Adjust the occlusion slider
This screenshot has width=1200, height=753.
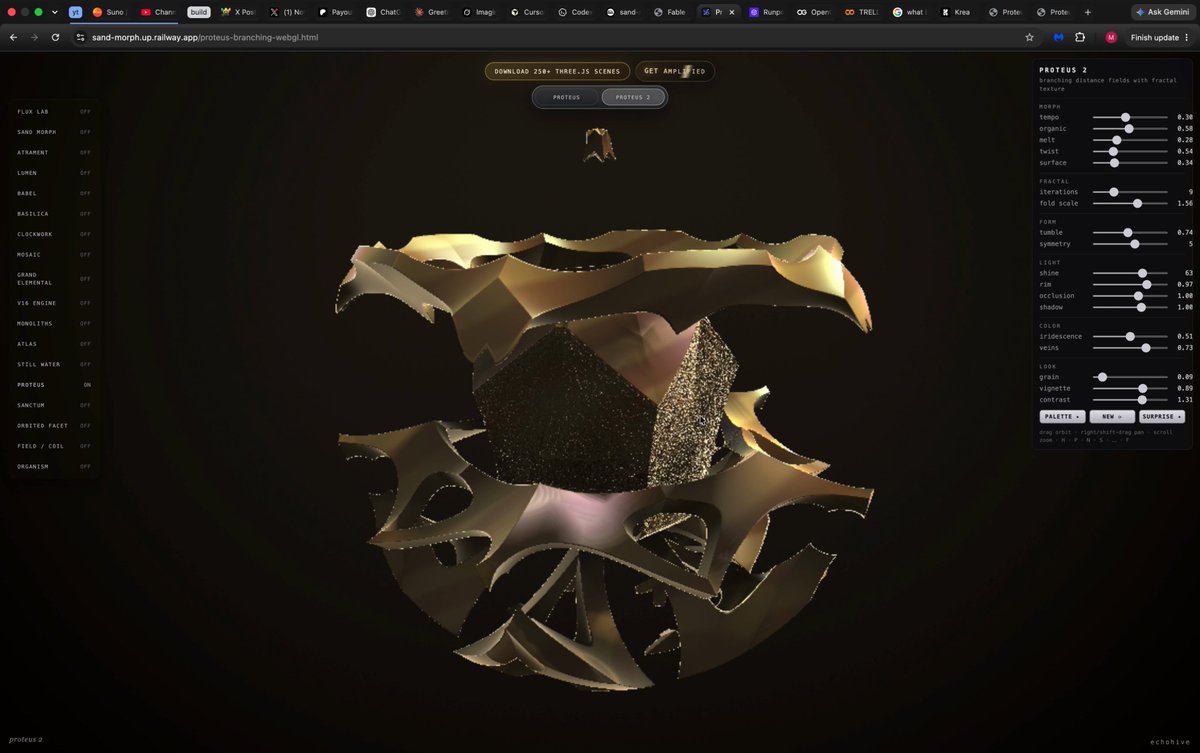point(1130,296)
